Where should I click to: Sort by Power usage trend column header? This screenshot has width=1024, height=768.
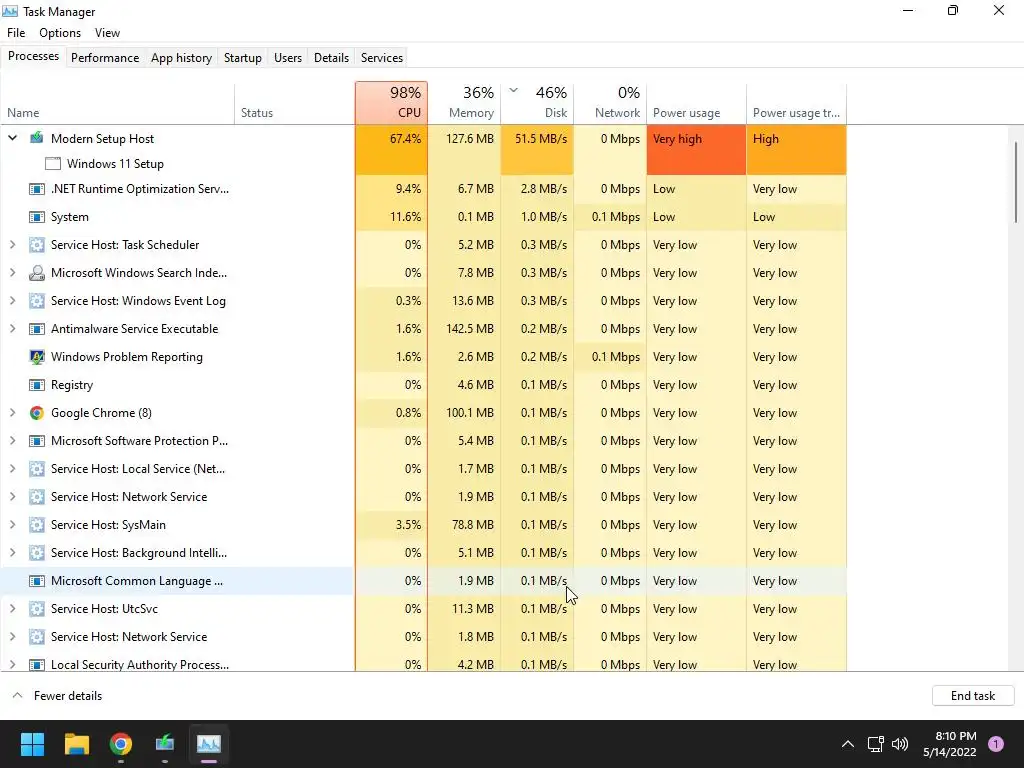pyautogui.click(x=796, y=103)
